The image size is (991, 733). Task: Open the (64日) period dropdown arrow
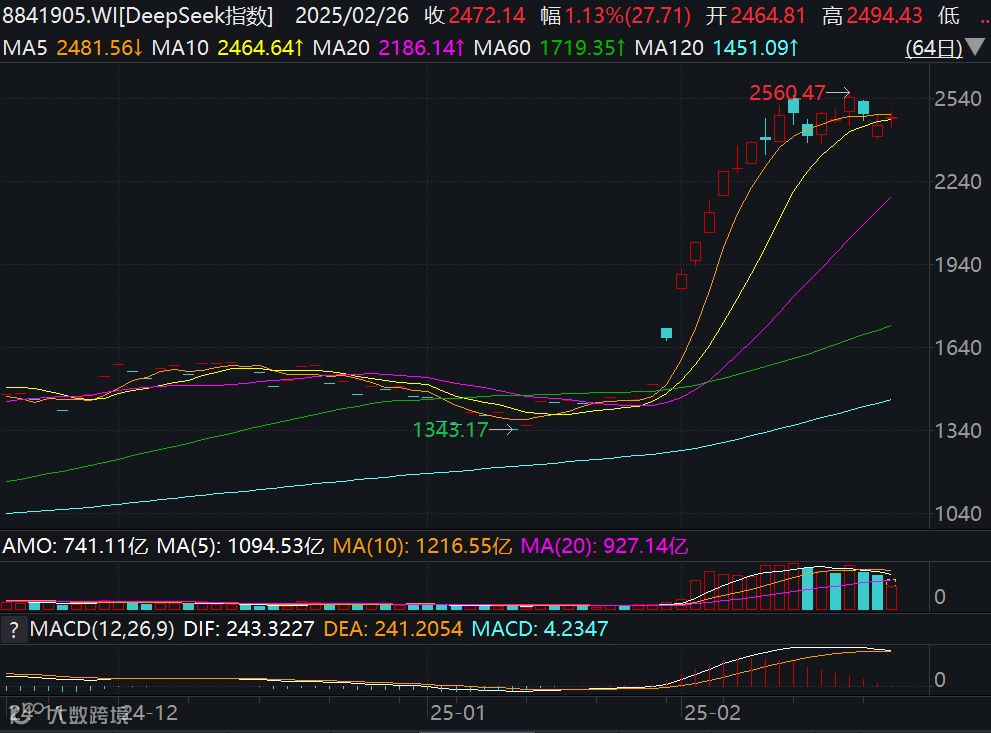[x=975, y=47]
